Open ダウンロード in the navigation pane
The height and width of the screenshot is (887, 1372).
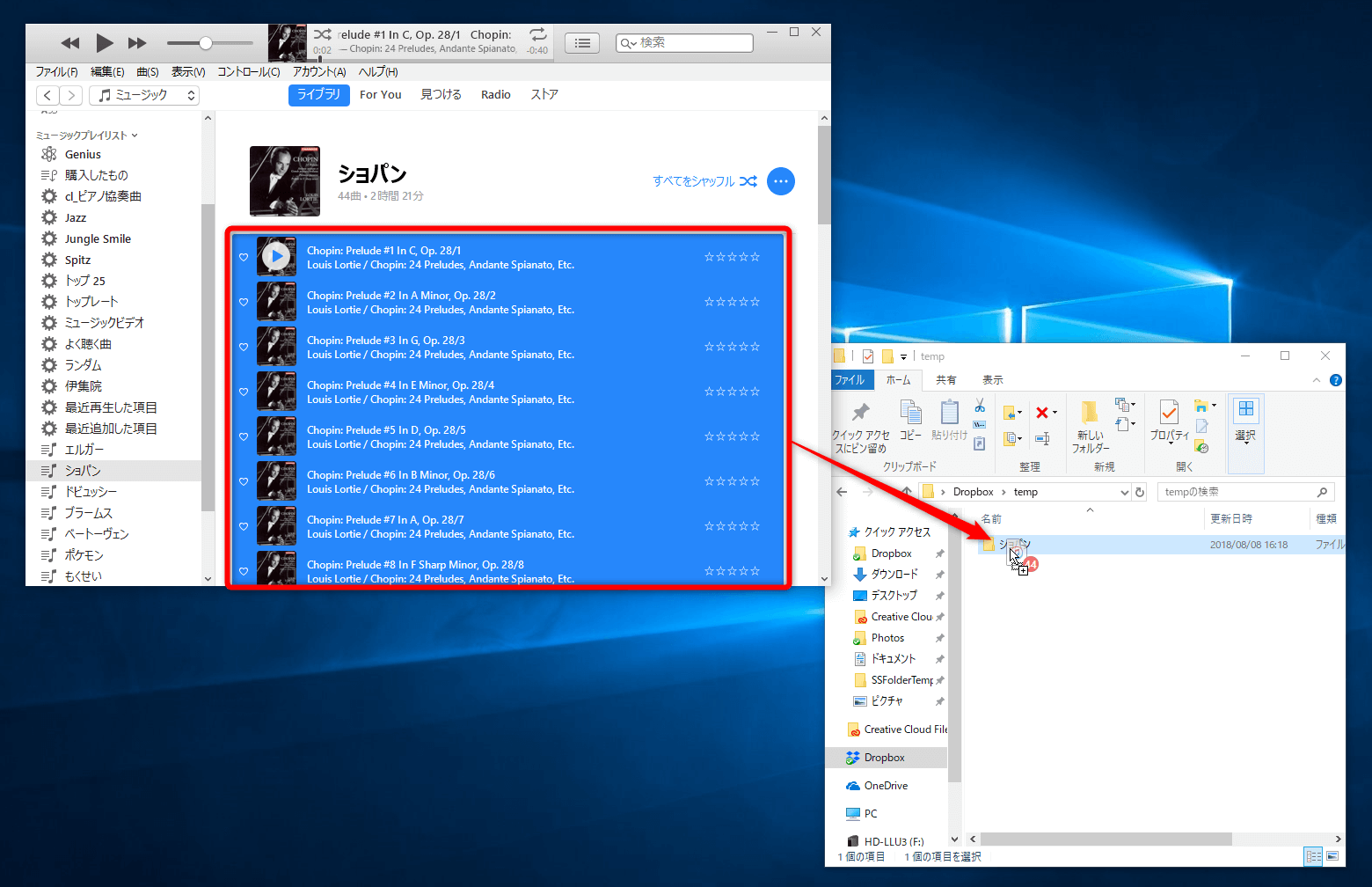click(x=894, y=575)
